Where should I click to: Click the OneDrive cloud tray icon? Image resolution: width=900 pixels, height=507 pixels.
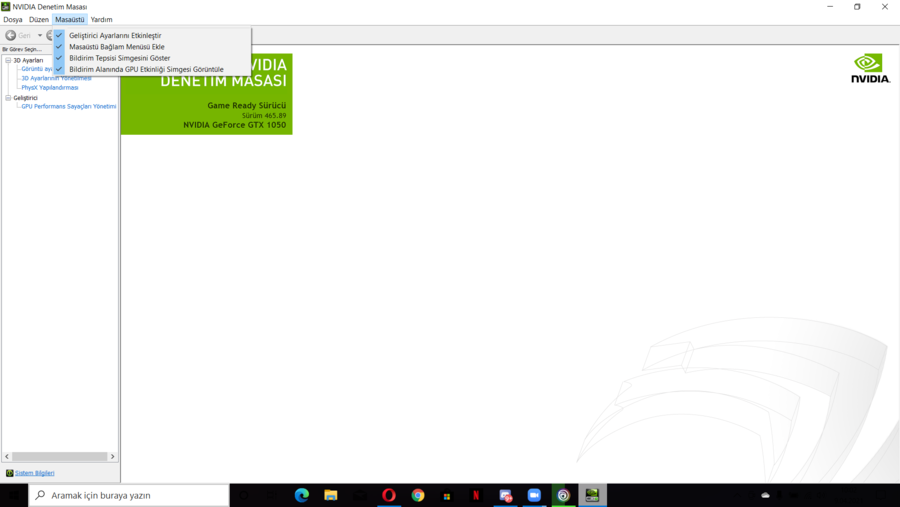tap(765, 495)
